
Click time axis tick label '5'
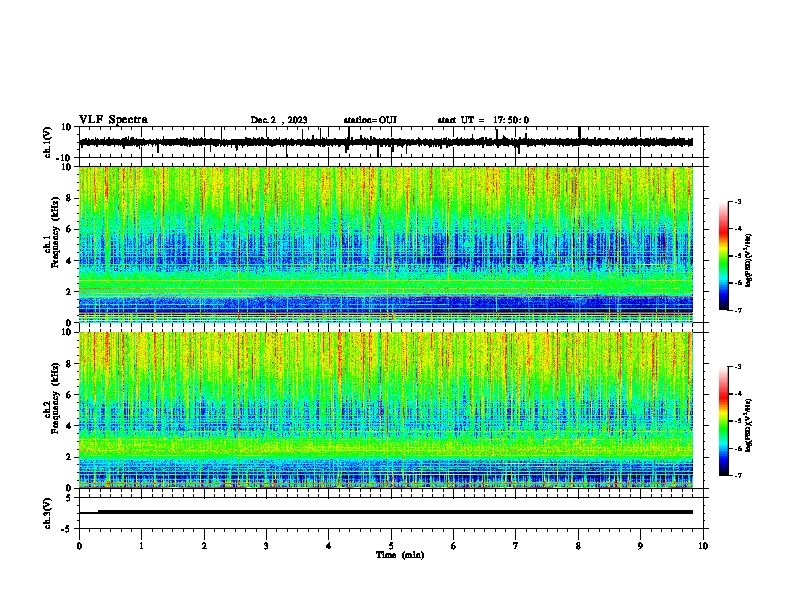391,546
